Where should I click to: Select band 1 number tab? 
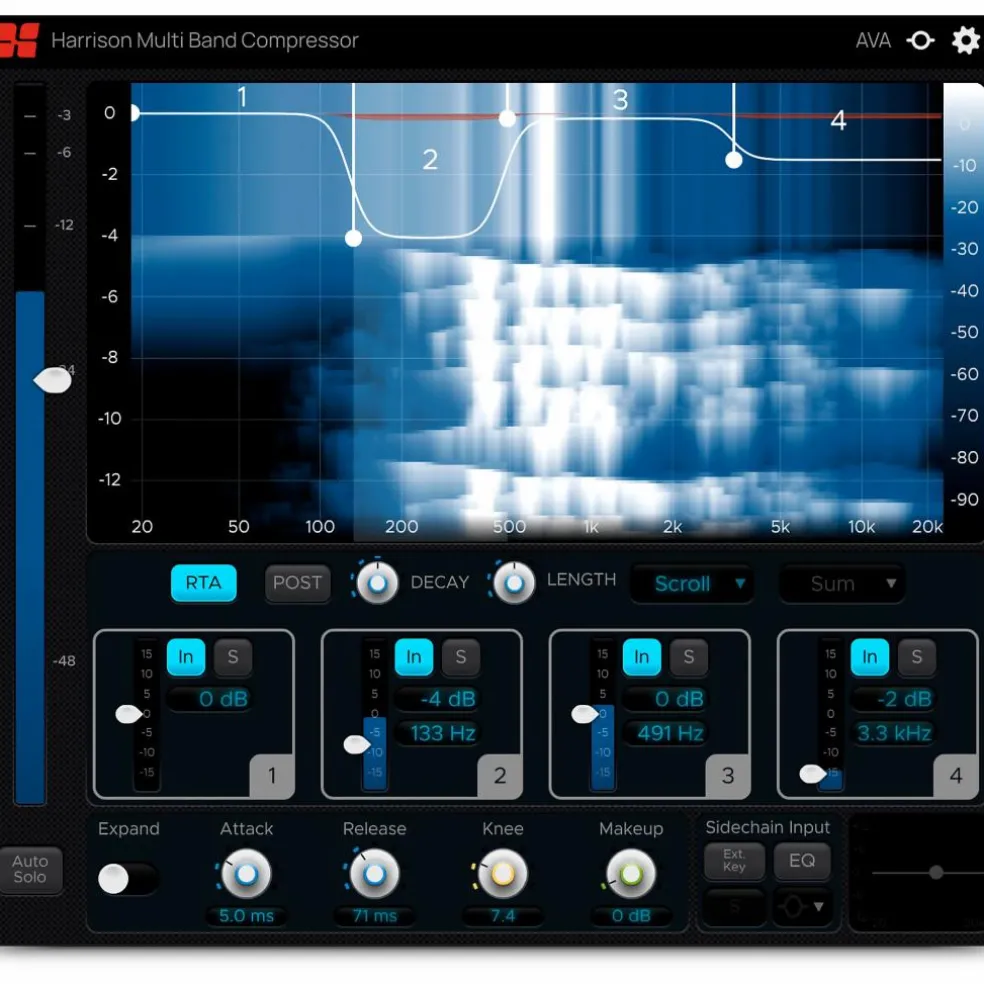point(272,776)
